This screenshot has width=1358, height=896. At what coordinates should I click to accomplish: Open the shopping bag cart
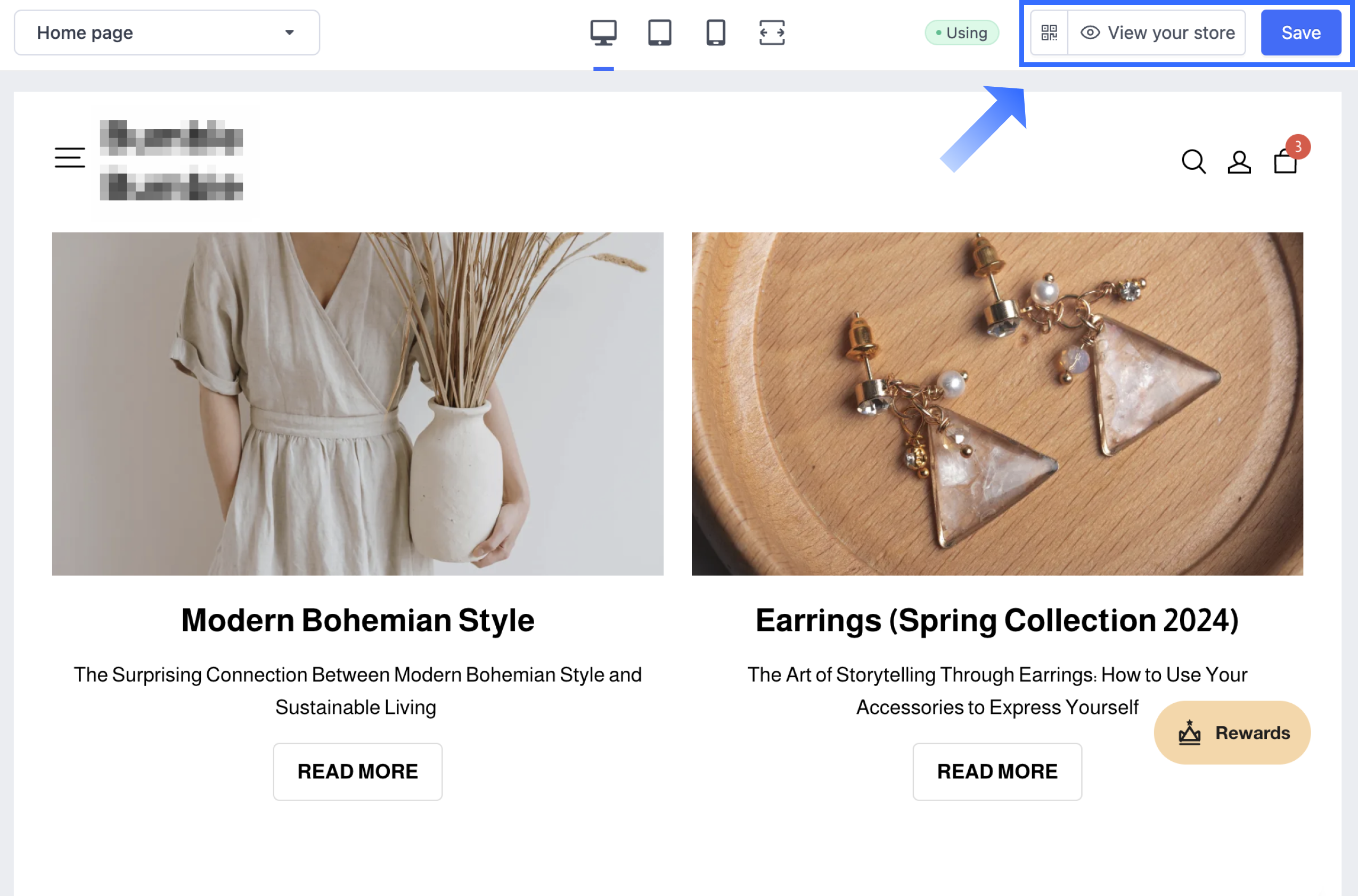[1285, 163]
